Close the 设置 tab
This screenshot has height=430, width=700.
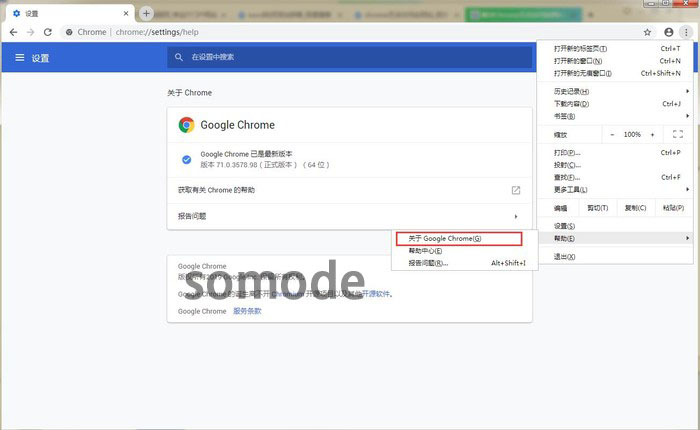(126, 13)
